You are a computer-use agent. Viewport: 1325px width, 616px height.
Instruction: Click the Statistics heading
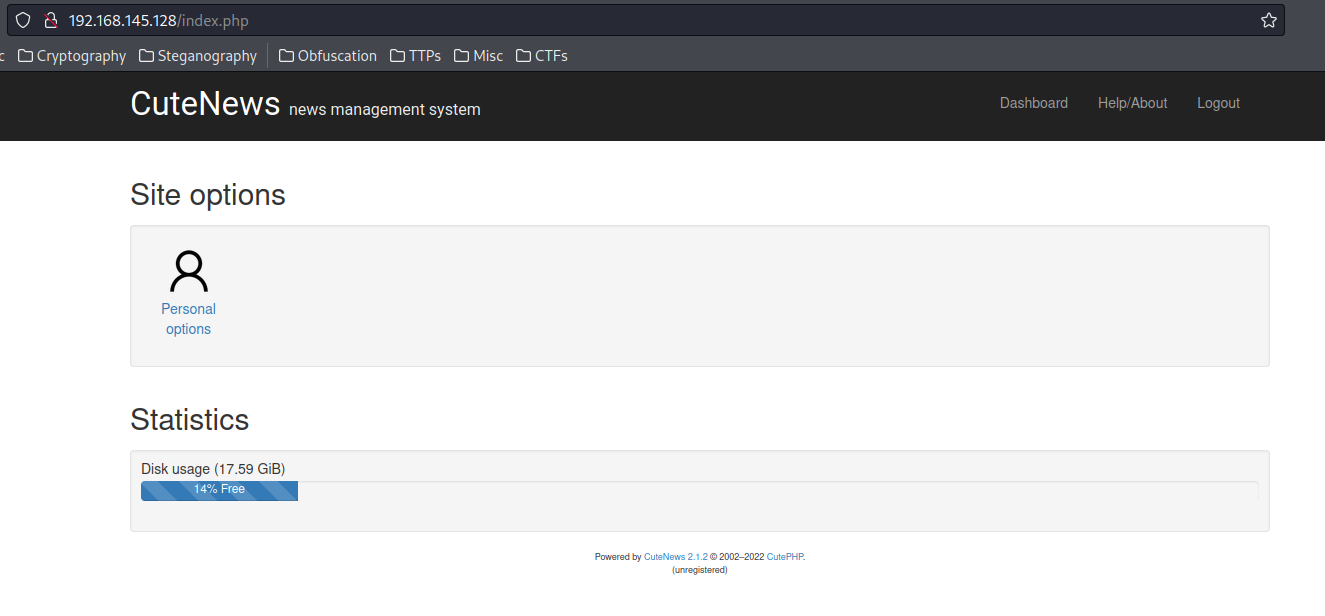(x=190, y=419)
